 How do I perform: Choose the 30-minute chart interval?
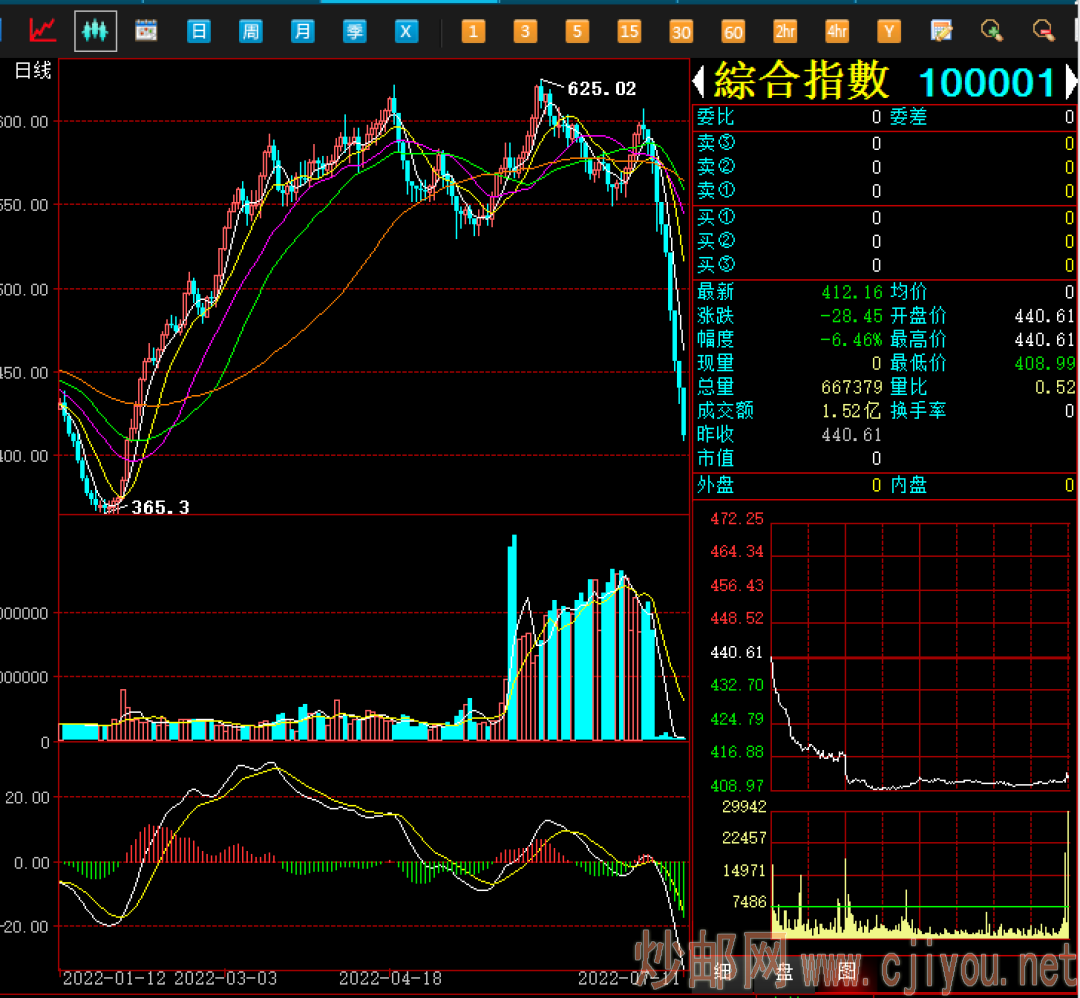click(681, 31)
